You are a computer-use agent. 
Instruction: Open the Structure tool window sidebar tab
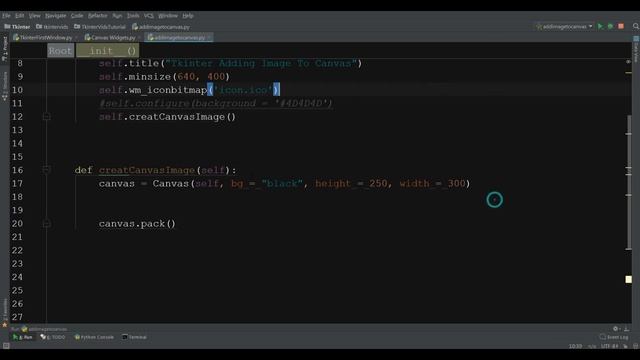pyautogui.click(x=5, y=87)
